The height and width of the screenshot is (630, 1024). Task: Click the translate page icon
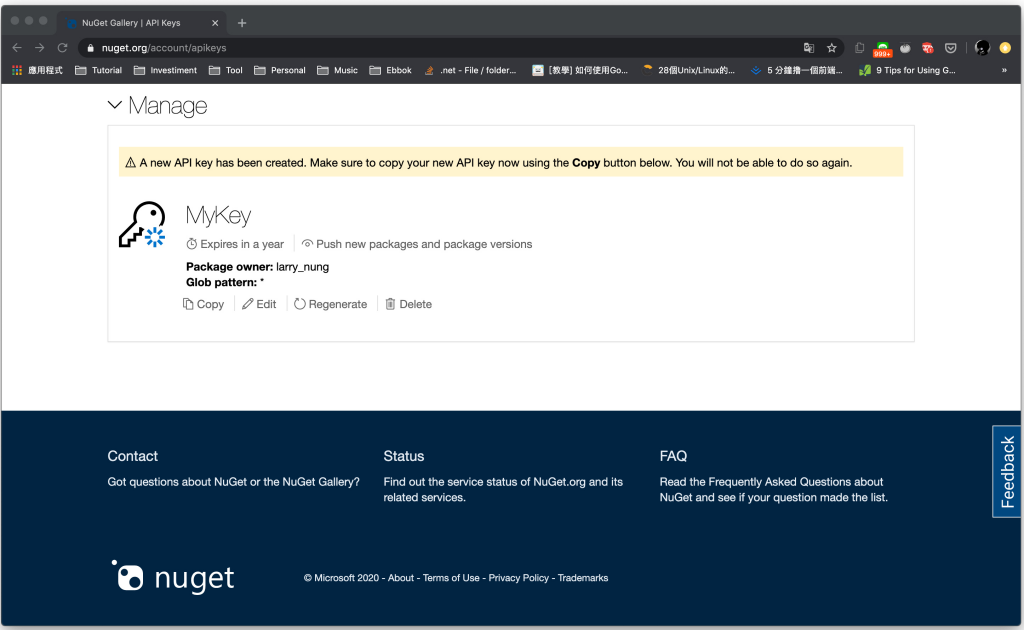point(808,48)
